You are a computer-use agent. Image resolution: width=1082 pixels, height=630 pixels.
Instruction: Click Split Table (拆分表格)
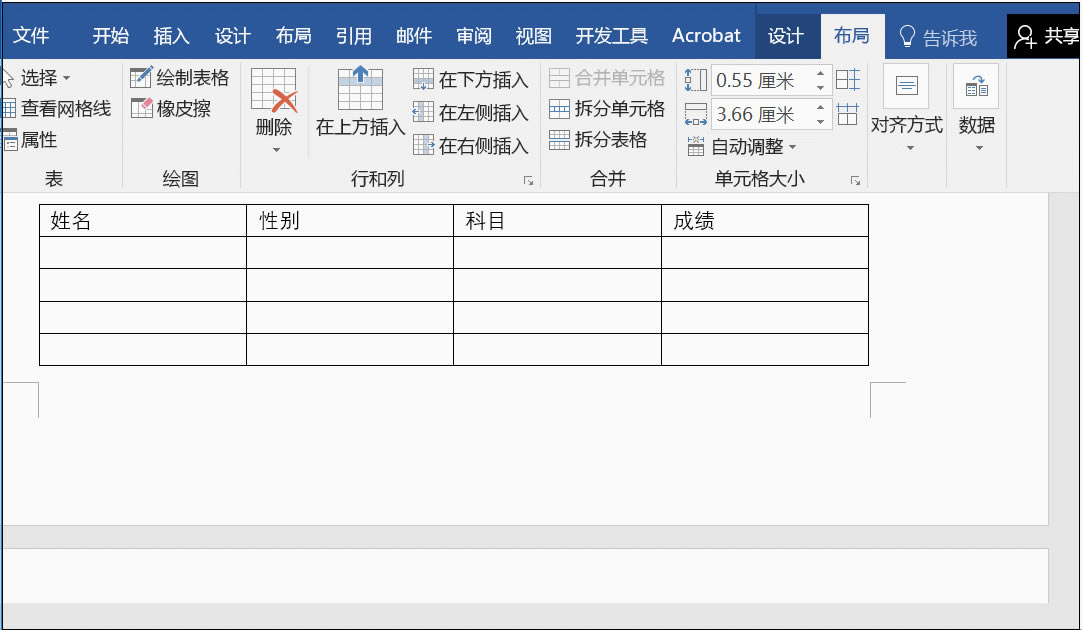pyautogui.click(x=598, y=140)
